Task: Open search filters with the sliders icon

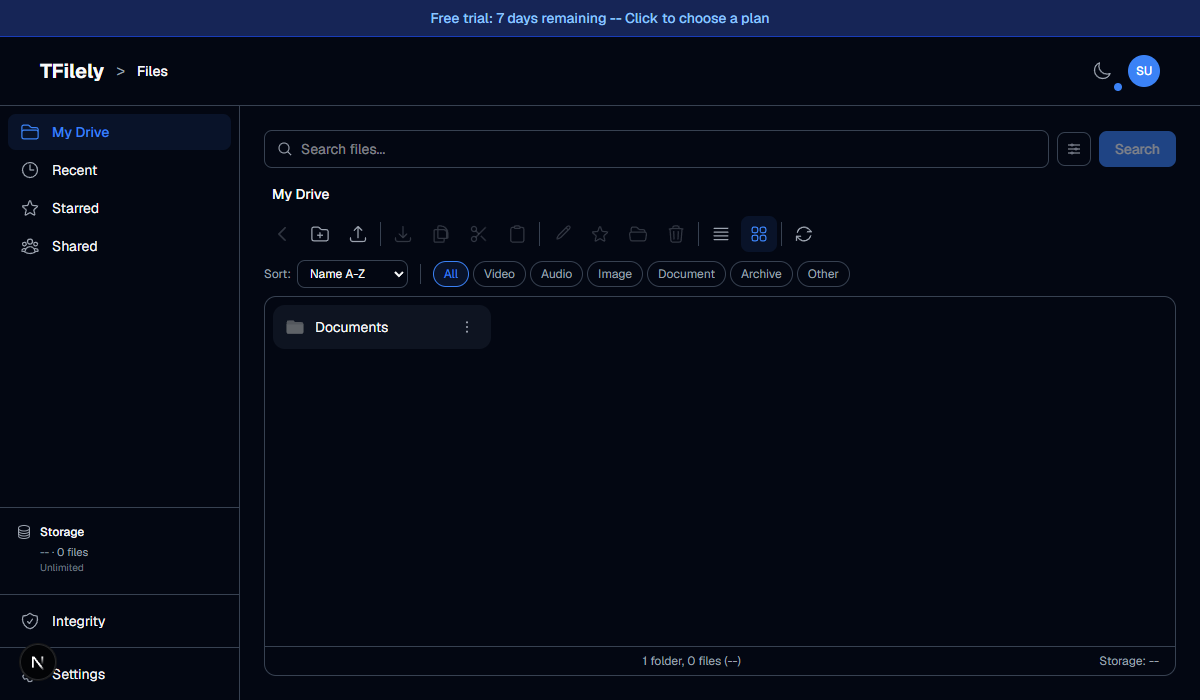Action: point(1074,149)
